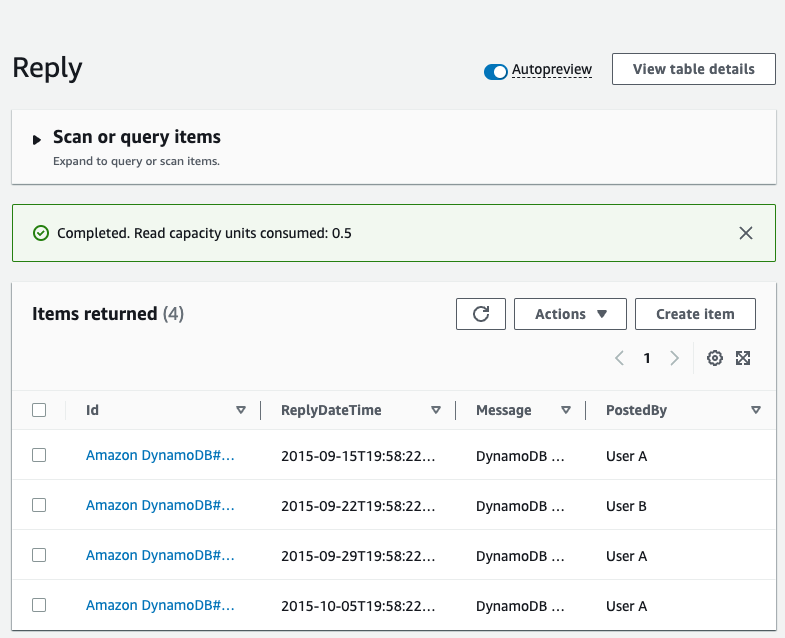
Task: Go to next page arrow
Action: coord(674,358)
